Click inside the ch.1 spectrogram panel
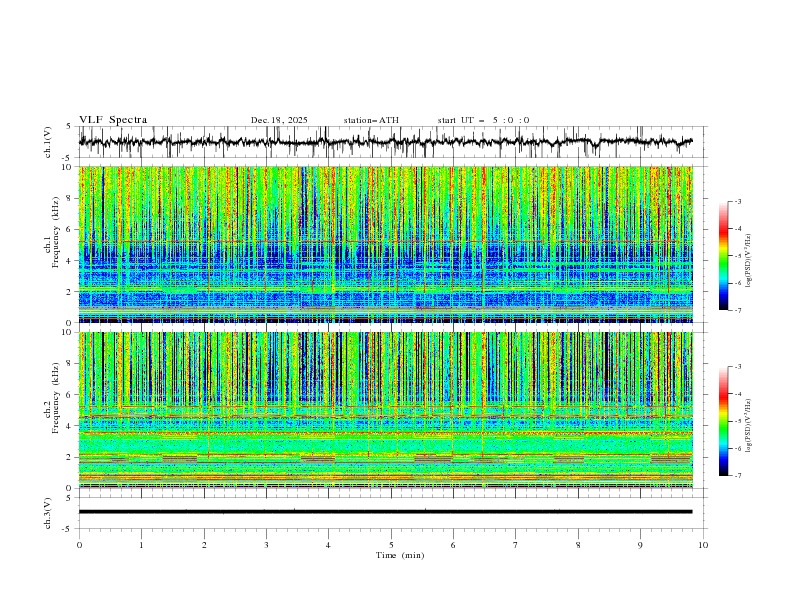 point(390,244)
